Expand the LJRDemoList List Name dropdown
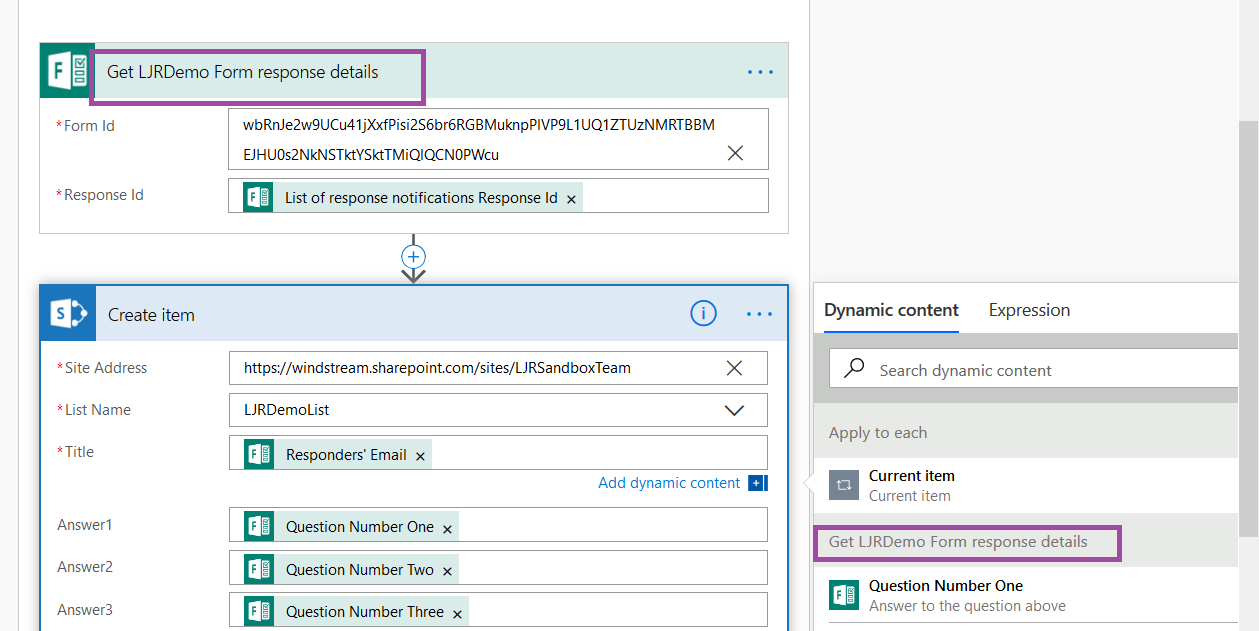The image size is (1259, 631). pos(735,410)
